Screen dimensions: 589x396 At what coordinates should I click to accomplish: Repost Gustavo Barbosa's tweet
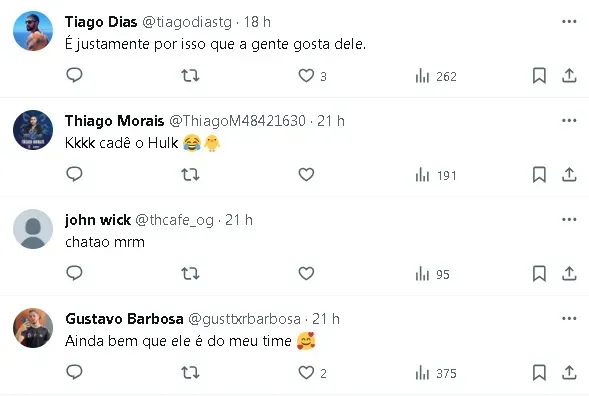(190, 372)
